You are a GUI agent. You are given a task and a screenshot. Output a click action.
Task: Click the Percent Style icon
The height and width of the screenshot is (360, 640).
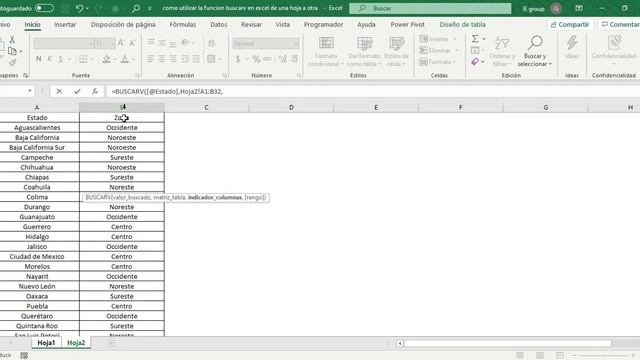pyautogui.click(x=256, y=59)
